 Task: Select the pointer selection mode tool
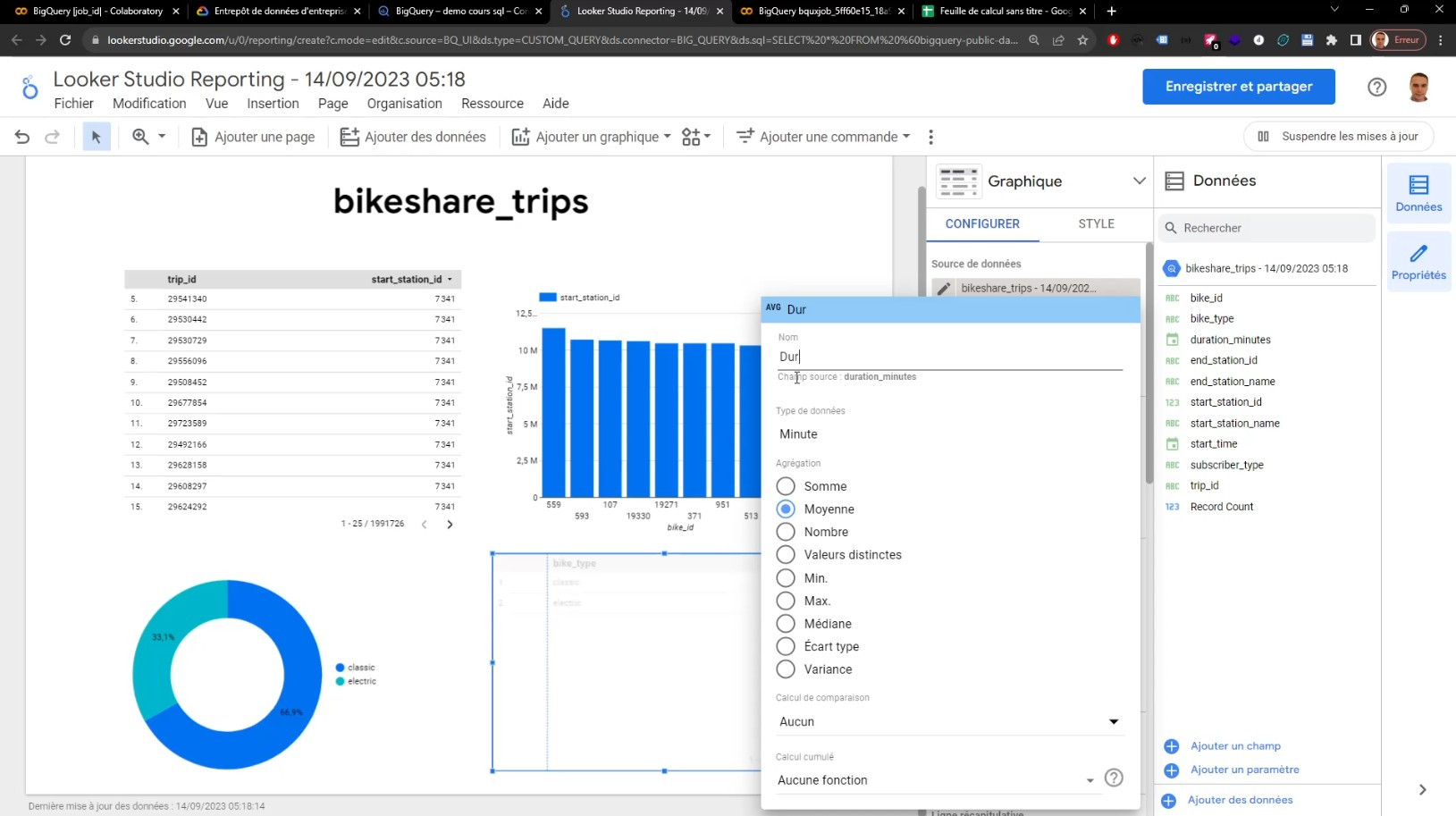point(97,137)
